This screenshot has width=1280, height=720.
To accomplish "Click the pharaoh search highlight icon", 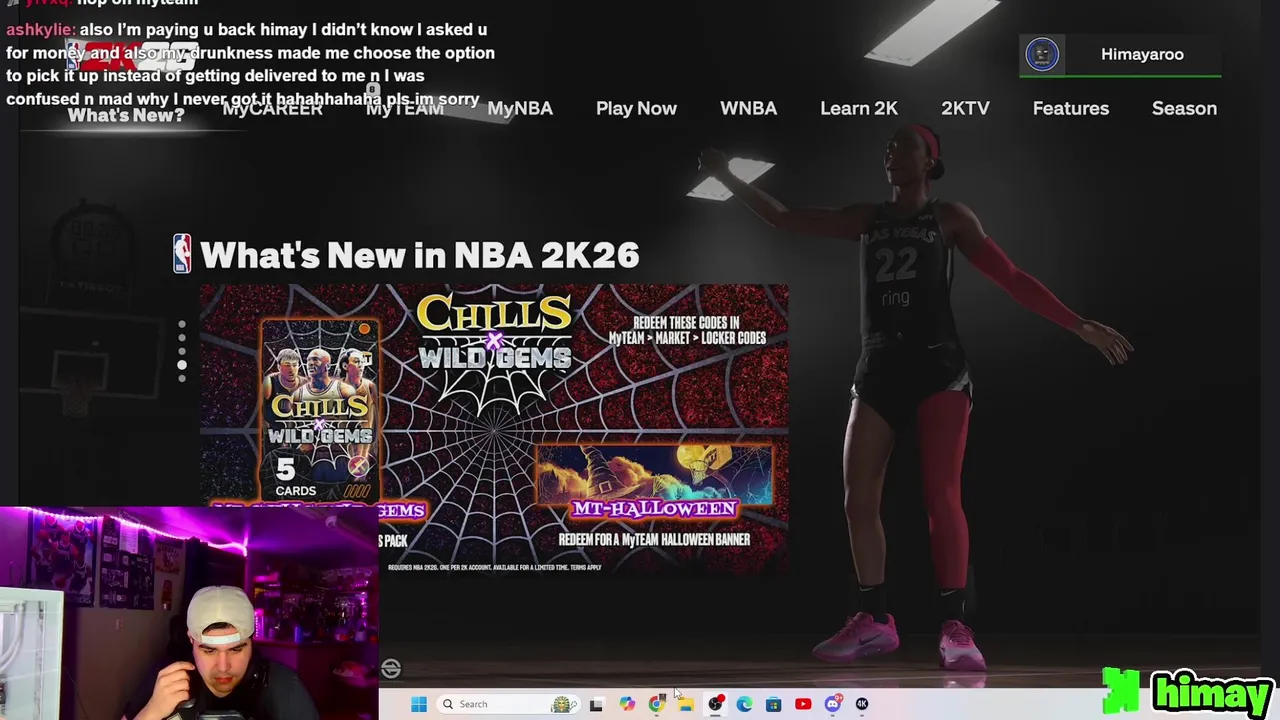I will tap(563, 704).
